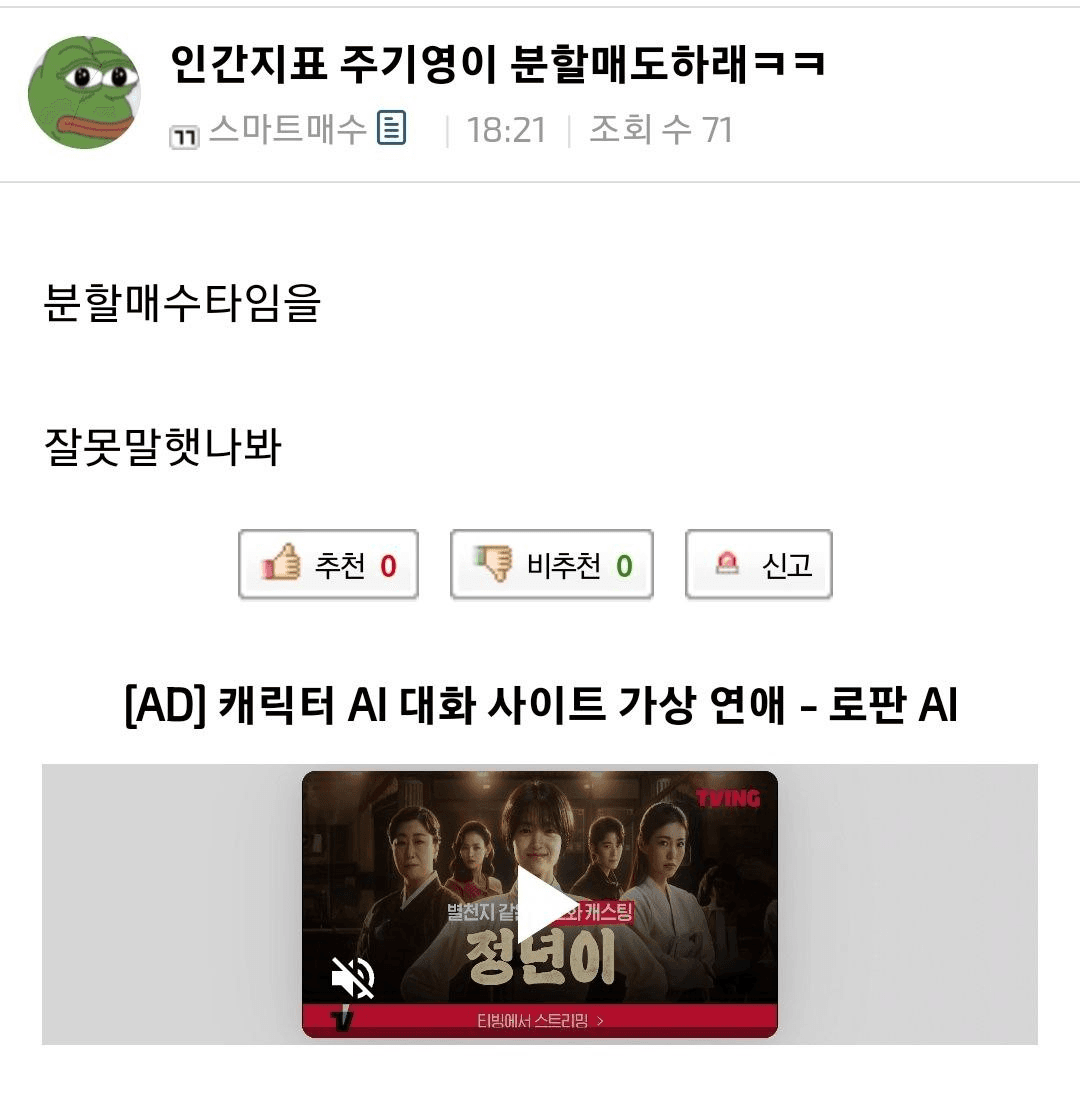Click the 추천 label text
1080x1102 pixels.
pyautogui.click(x=340, y=566)
